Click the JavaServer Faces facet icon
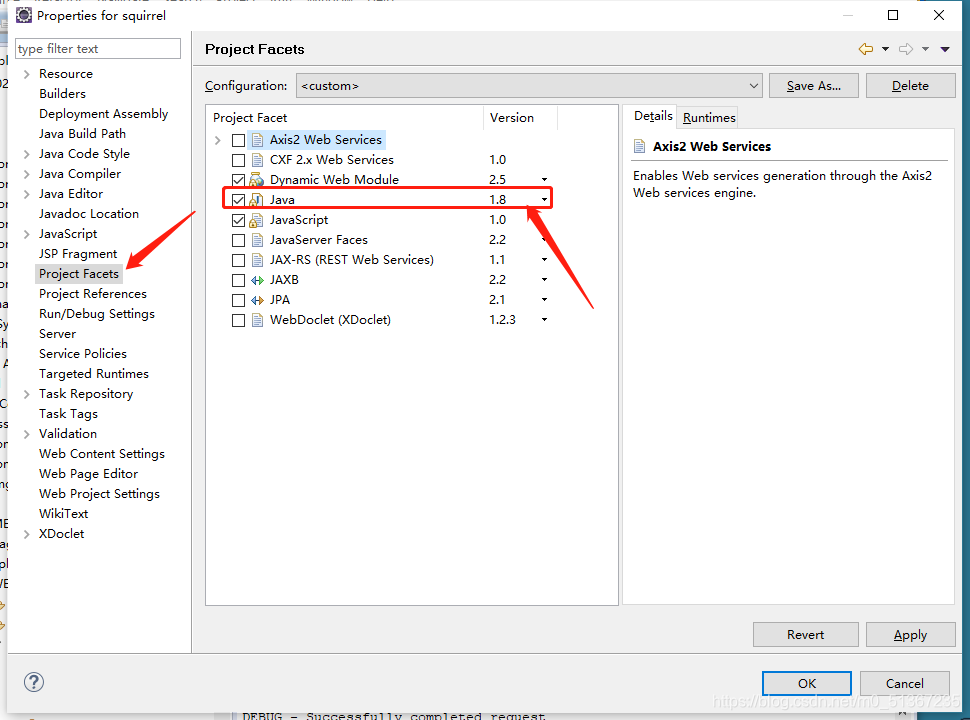This screenshot has width=970, height=720. click(257, 240)
